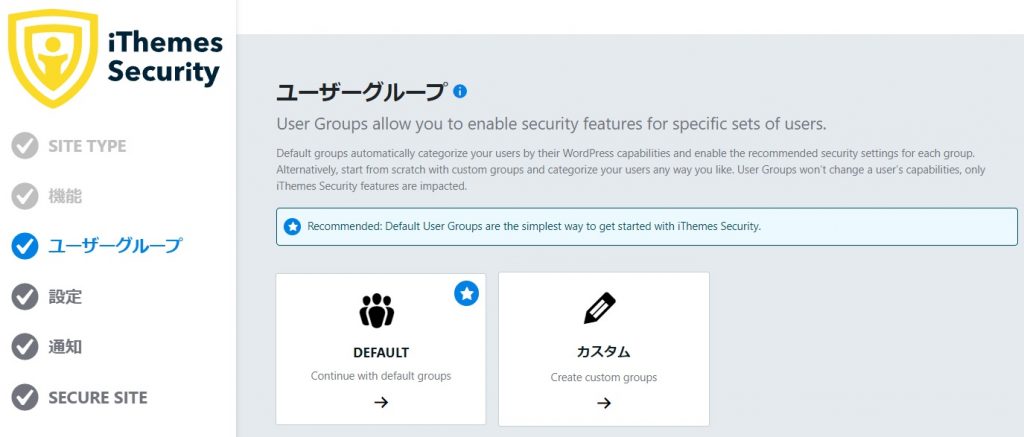Click the checkmark icon next to 設定
Screen dimensions: 1024x437
(x=25, y=297)
